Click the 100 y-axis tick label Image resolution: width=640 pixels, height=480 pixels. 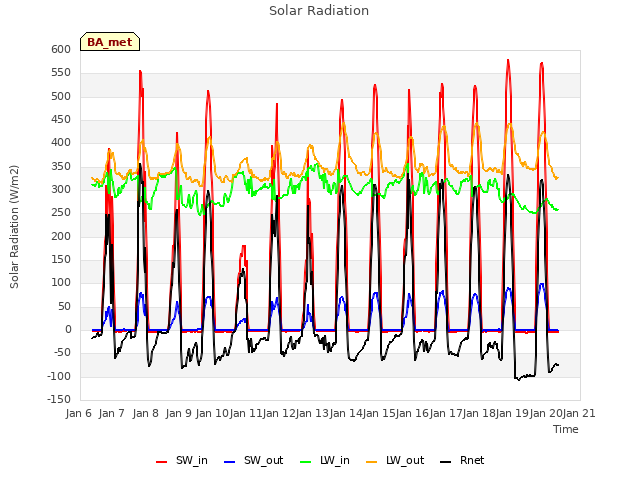tap(61, 283)
